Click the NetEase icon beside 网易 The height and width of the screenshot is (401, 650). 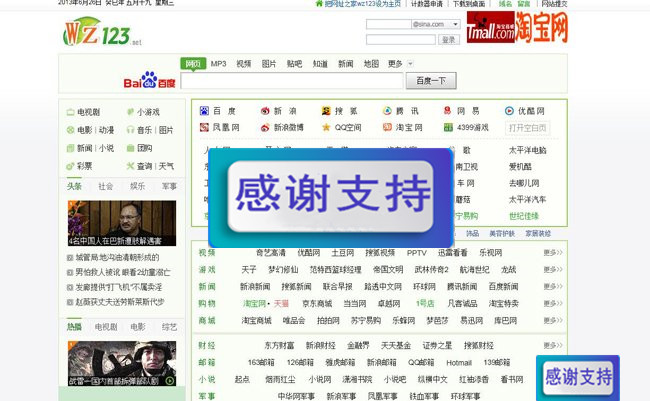(447, 111)
